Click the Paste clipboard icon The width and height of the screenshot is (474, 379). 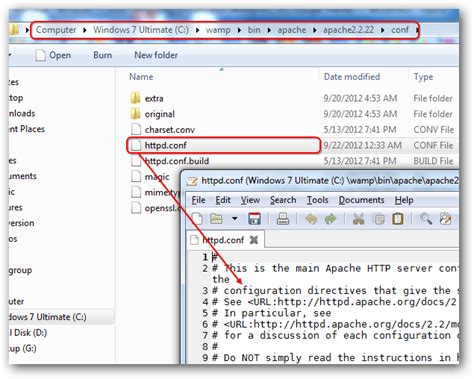point(398,219)
